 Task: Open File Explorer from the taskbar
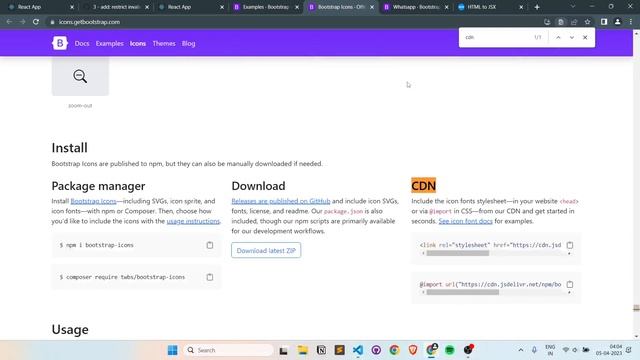[x=302, y=350]
